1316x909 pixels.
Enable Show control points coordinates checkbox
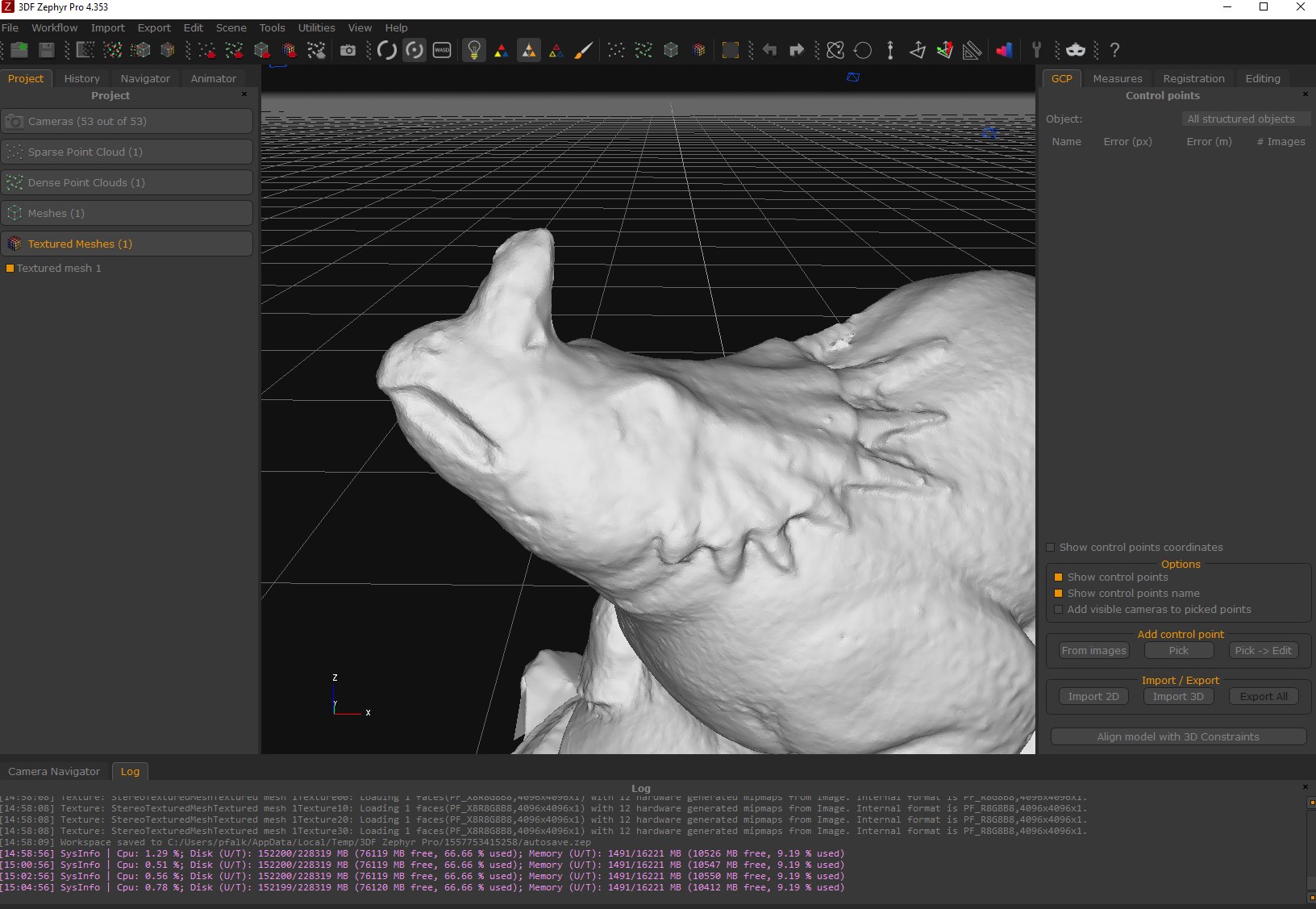click(x=1051, y=548)
